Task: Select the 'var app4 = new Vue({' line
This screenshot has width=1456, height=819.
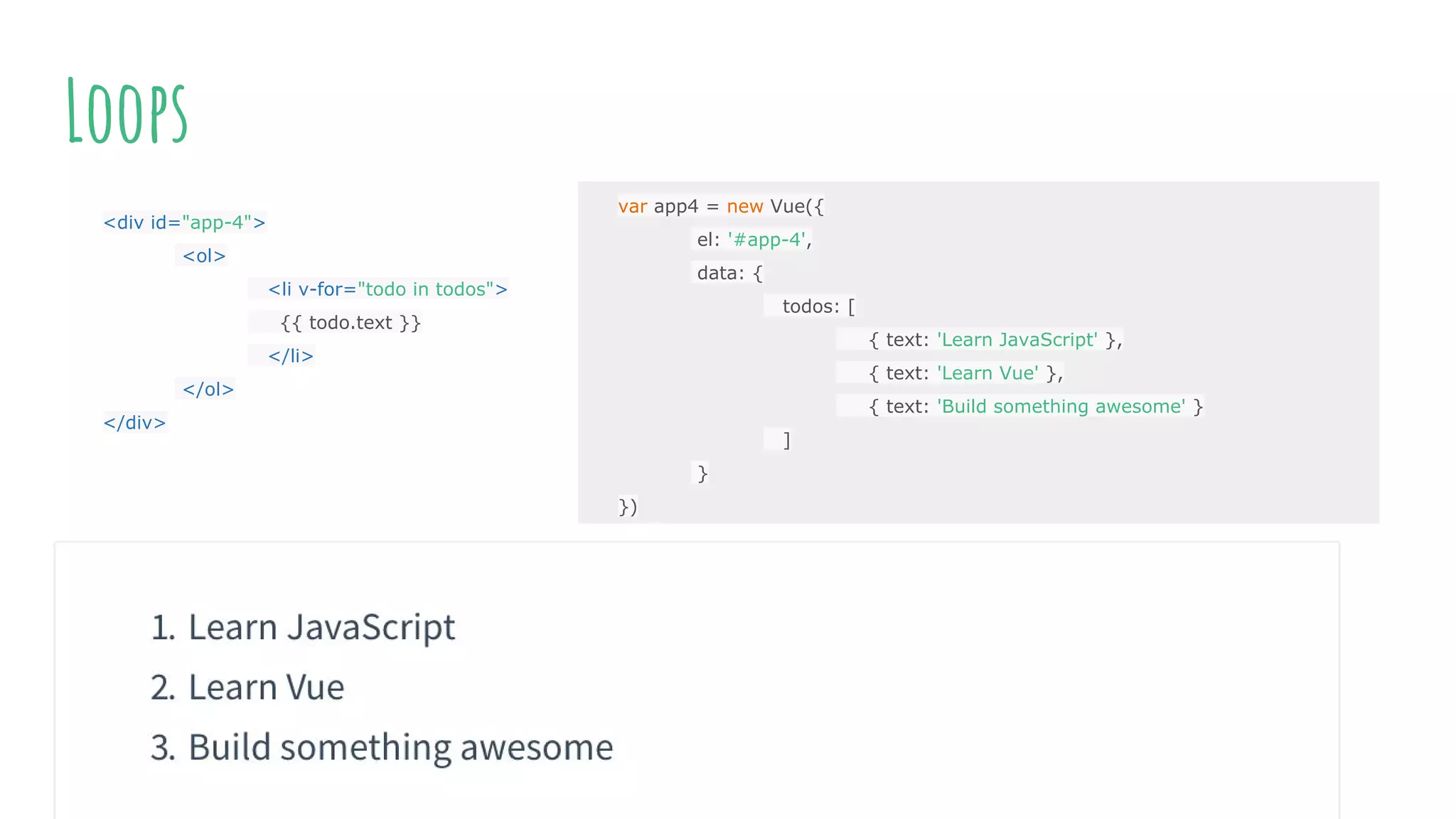Action: [721, 207]
